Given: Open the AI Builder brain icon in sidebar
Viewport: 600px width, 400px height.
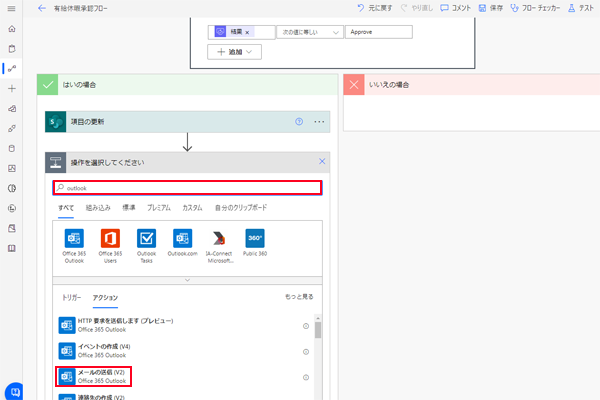Looking at the screenshot, I should pos(12,188).
